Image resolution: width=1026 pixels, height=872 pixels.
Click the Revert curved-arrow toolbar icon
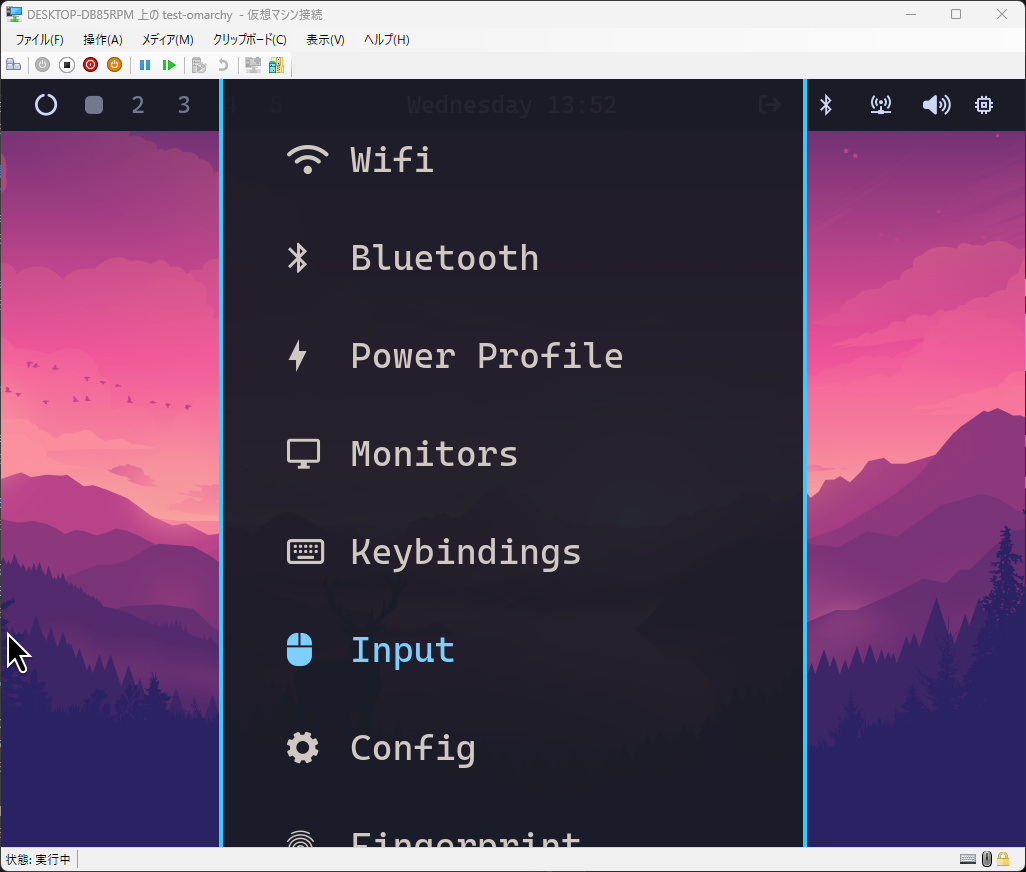pos(223,65)
